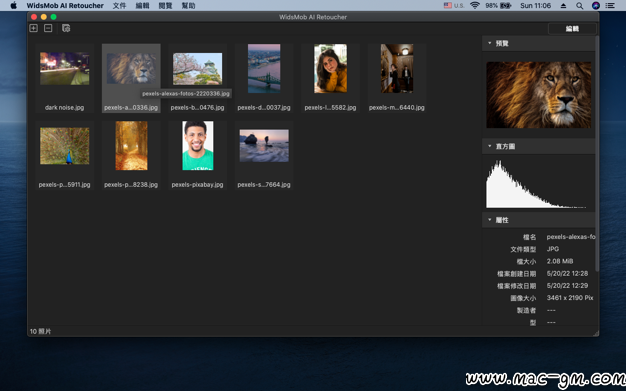Image resolution: width=626 pixels, height=391 pixels.
Task: Open Siri from the menu bar
Action: 596,6
